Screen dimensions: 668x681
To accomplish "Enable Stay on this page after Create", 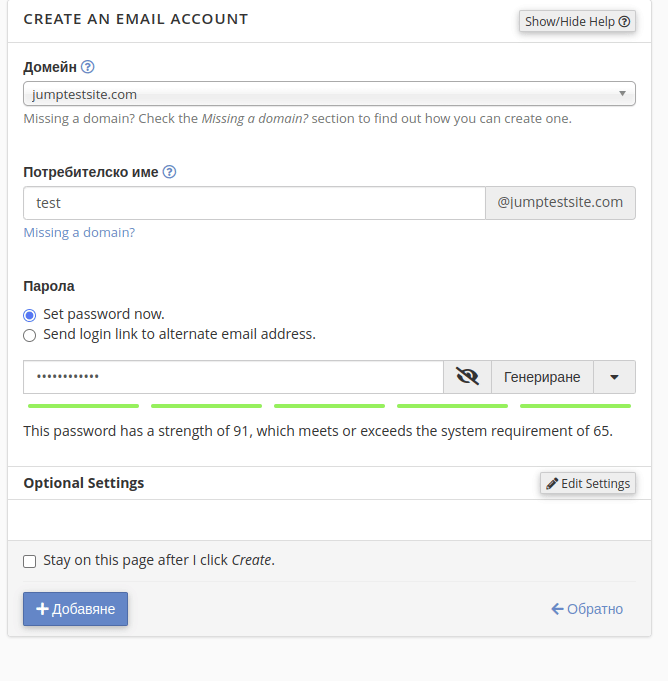I will point(30,561).
